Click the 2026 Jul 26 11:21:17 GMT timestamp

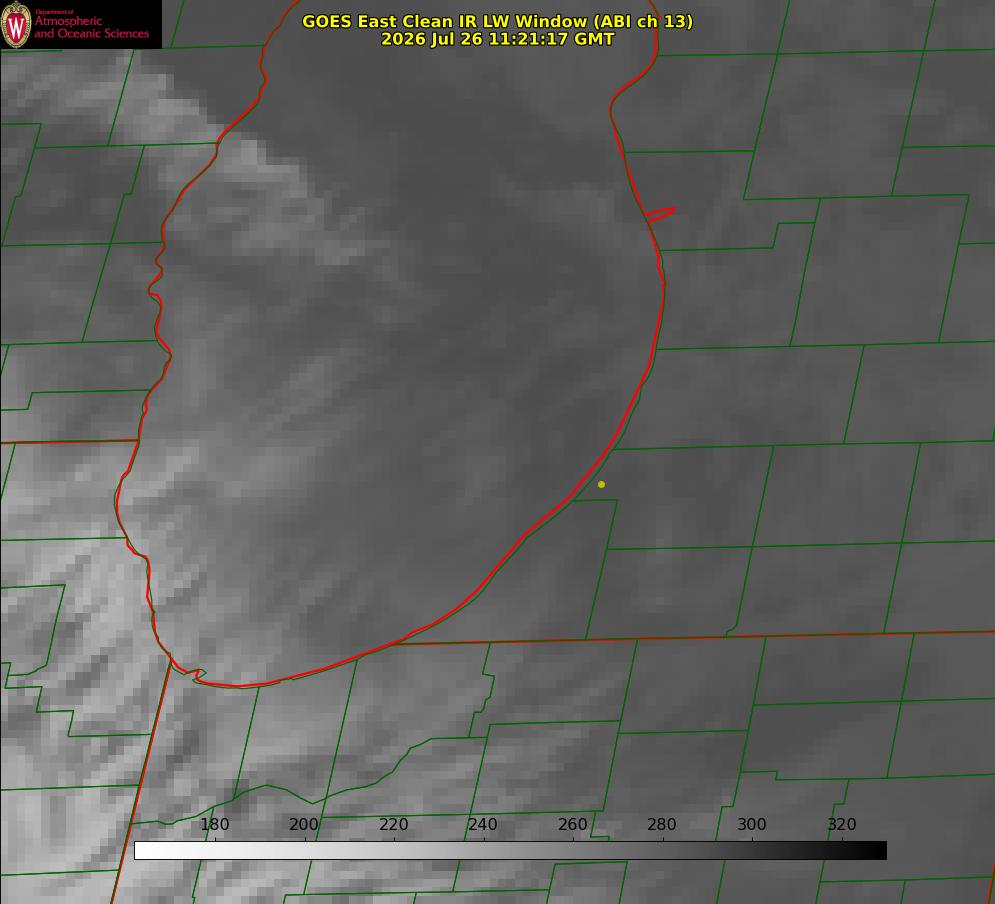tap(498, 39)
